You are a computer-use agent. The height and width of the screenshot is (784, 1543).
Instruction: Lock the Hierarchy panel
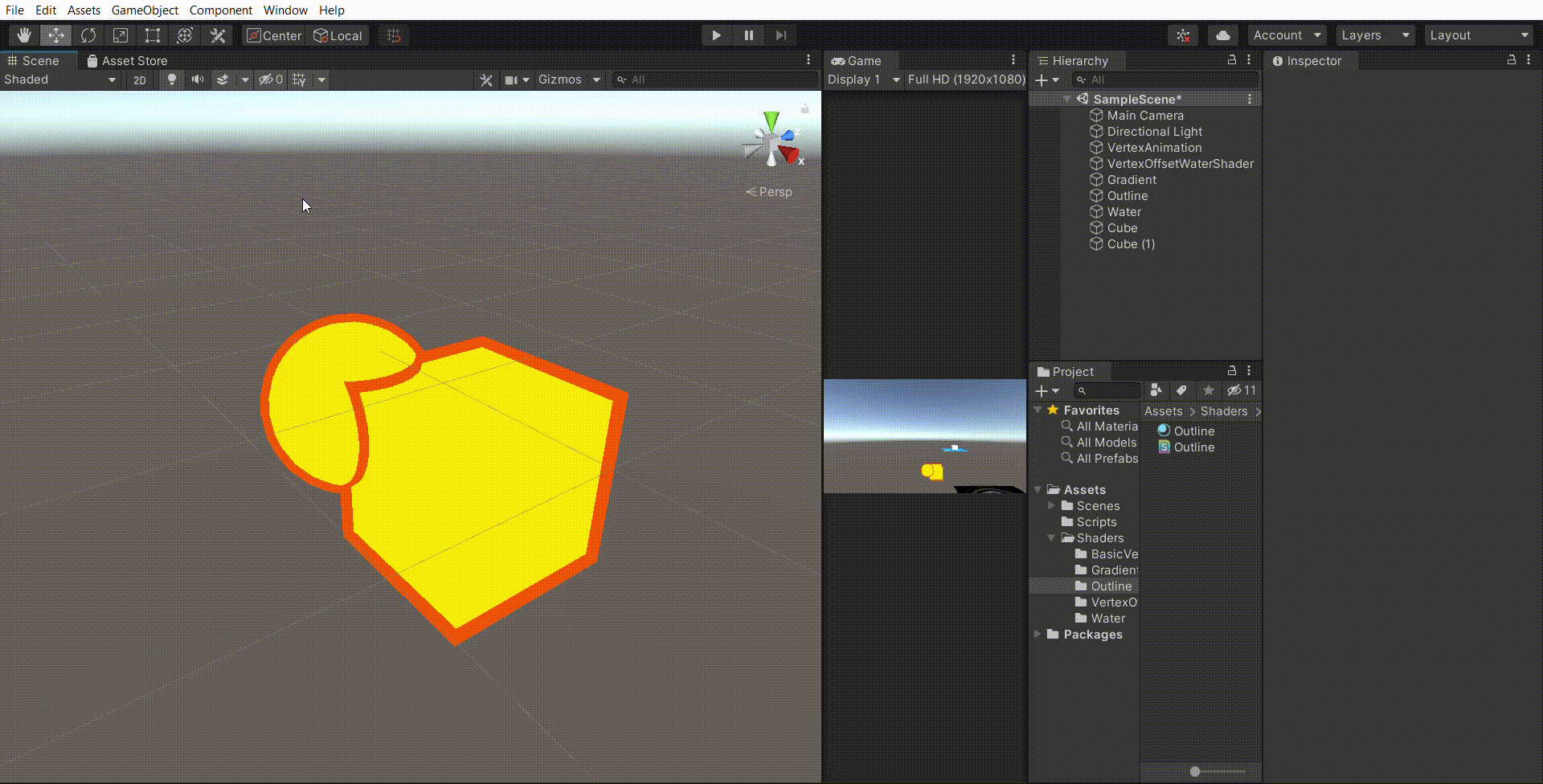coord(1232,60)
